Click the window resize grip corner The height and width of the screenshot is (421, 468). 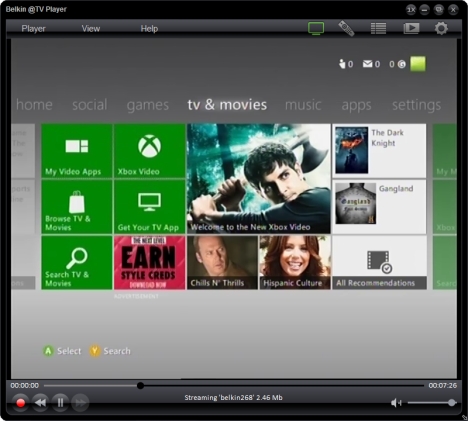[x=465, y=418]
